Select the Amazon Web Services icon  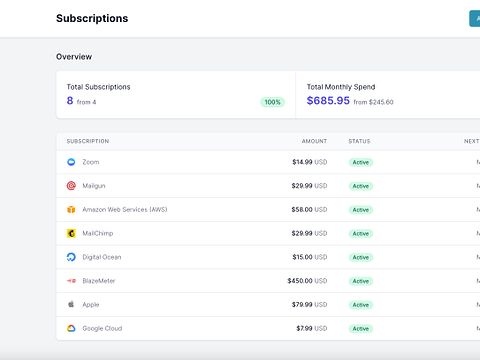tap(71, 209)
